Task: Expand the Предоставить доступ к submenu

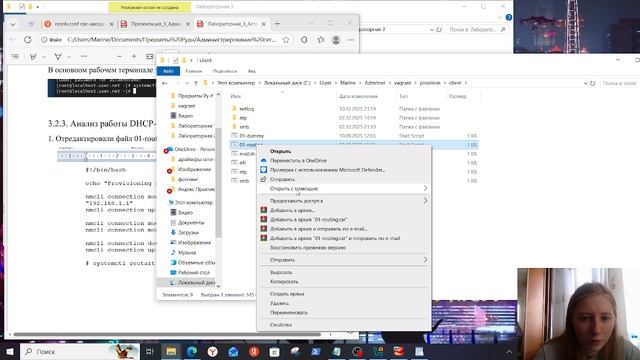Action: [425, 201]
